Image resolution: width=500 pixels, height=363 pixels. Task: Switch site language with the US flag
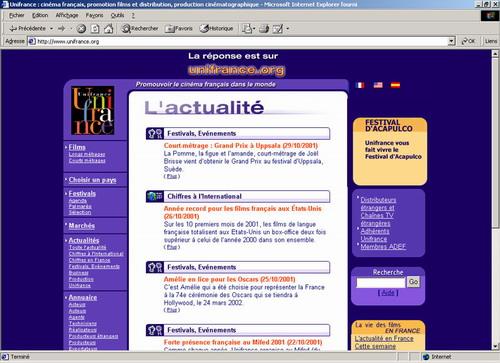pyautogui.click(x=378, y=85)
